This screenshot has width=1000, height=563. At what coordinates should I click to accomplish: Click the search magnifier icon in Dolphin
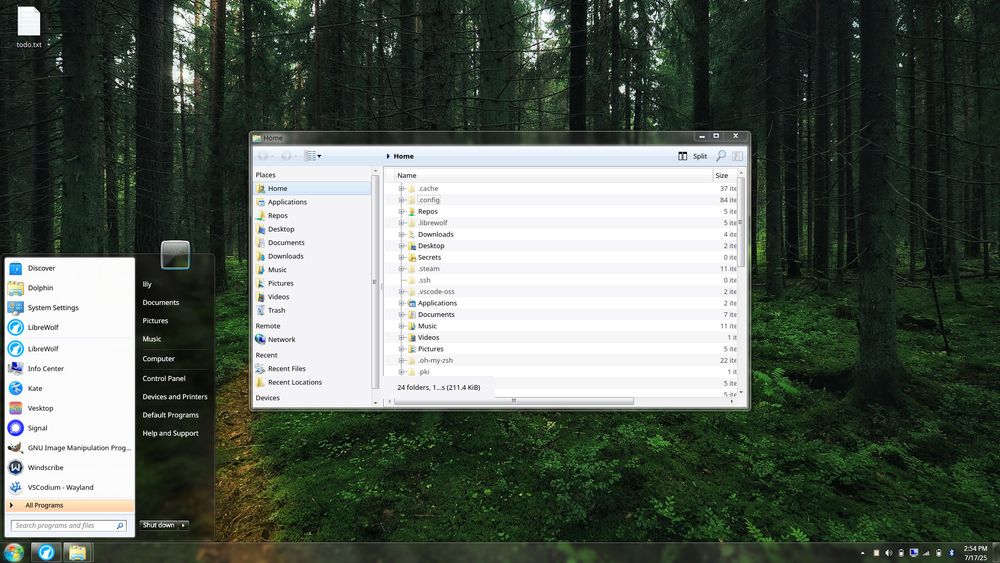(721, 156)
